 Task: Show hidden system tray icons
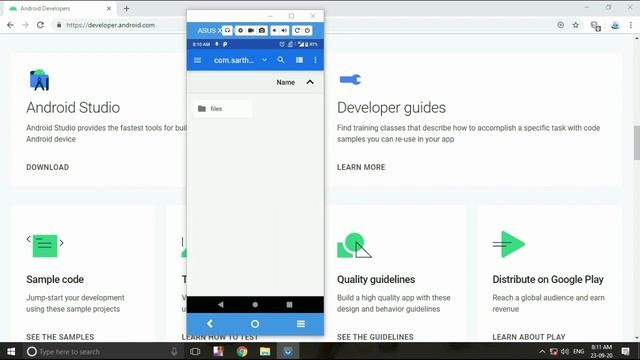tap(542, 351)
